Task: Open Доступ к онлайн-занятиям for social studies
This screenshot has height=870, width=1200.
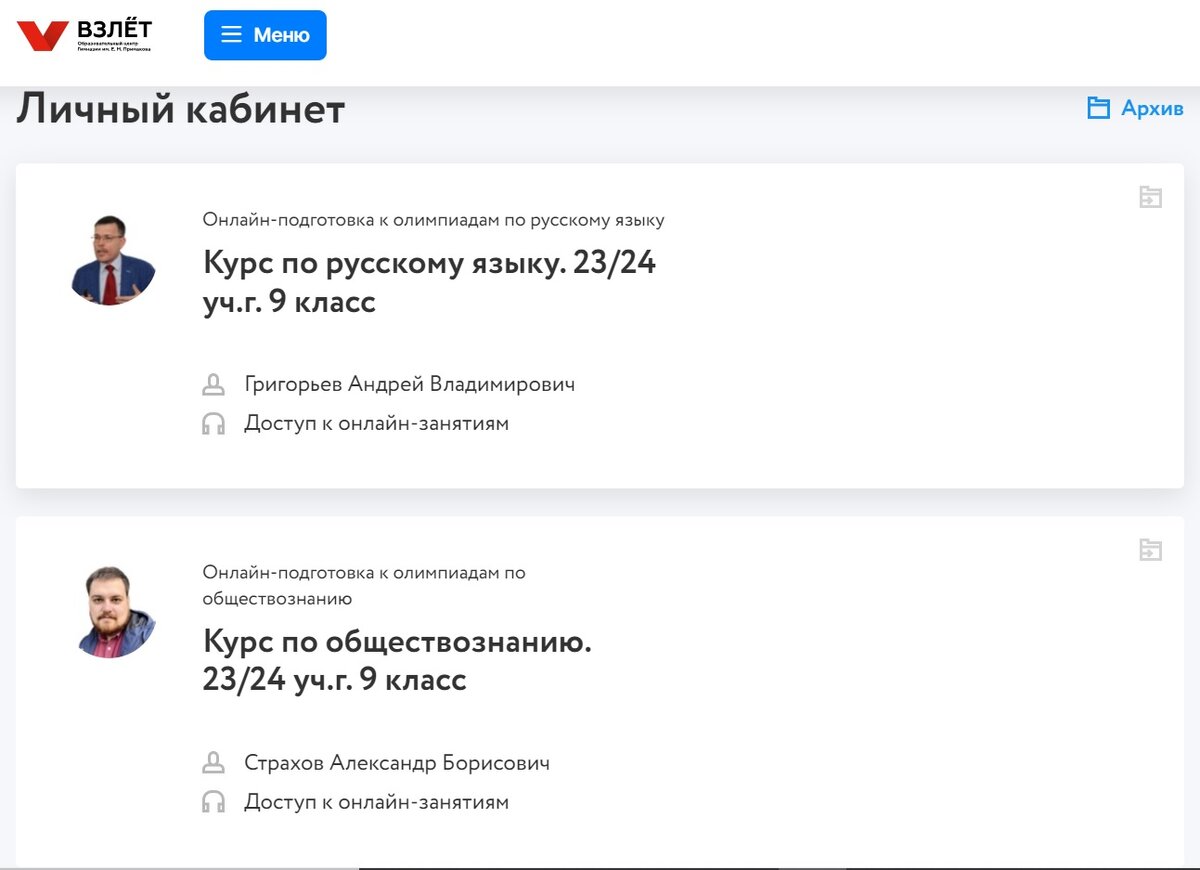Action: pos(376,801)
